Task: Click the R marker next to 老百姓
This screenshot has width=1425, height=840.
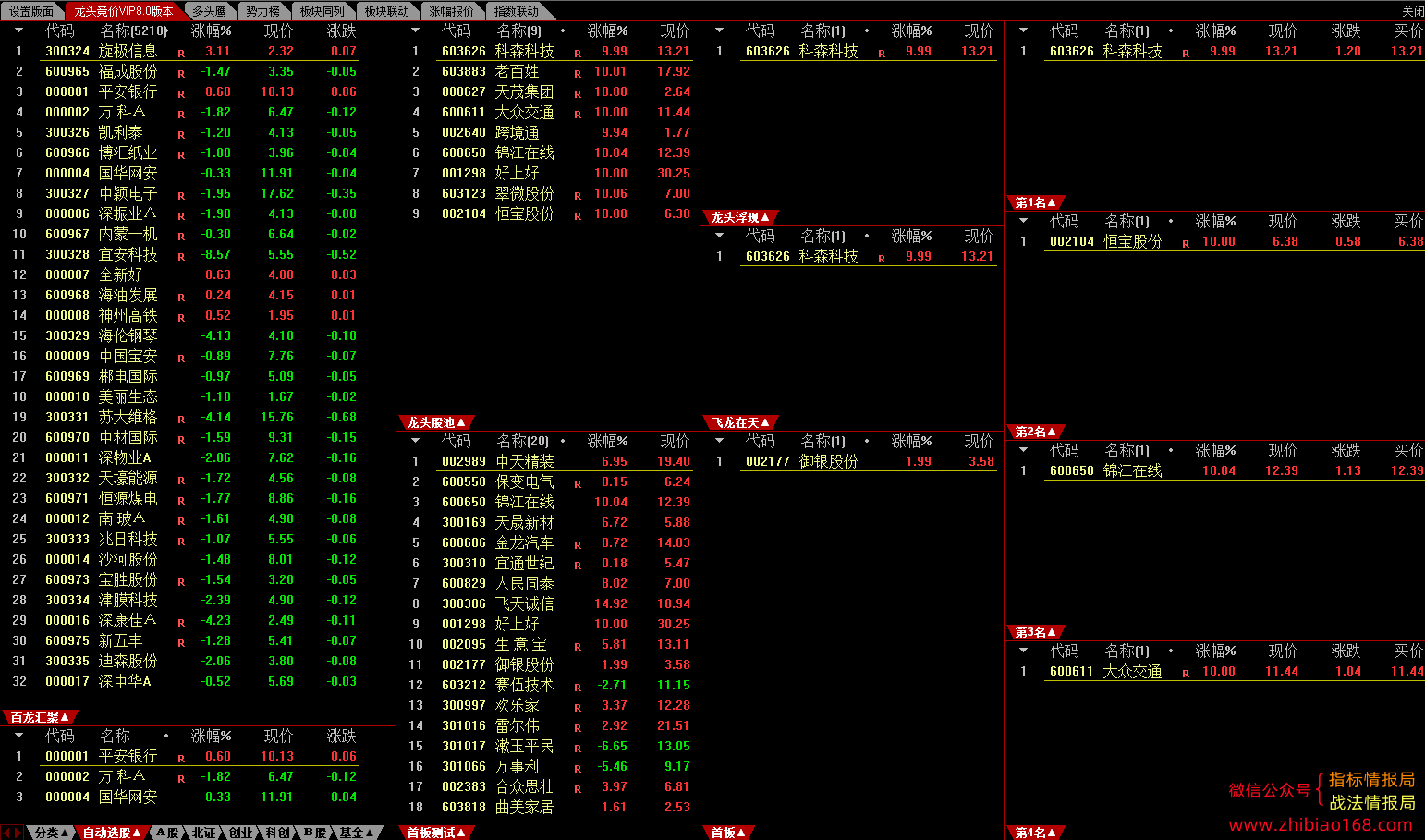Action: [x=578, y=74]
